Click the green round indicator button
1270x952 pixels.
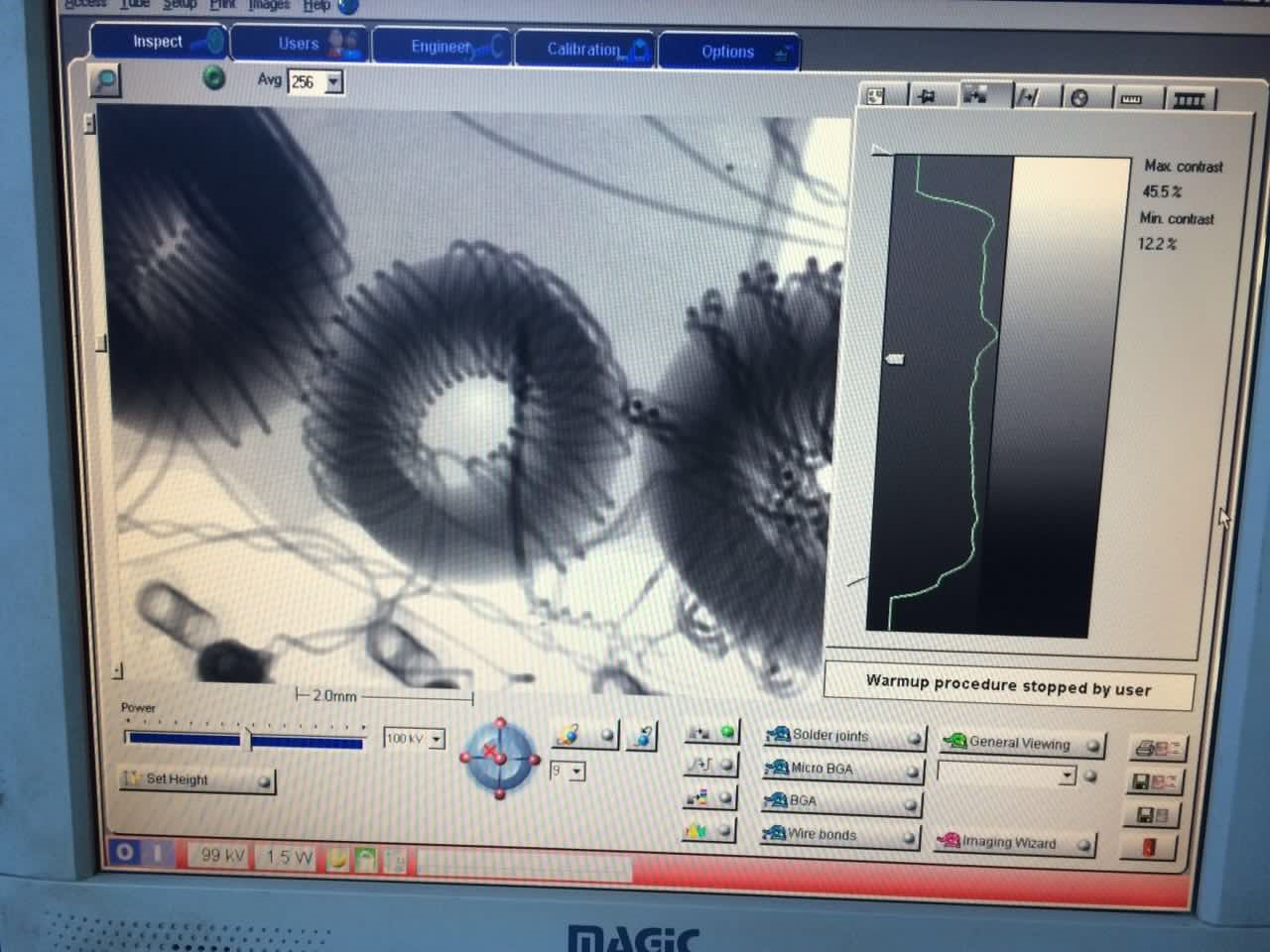coord(213,77)
